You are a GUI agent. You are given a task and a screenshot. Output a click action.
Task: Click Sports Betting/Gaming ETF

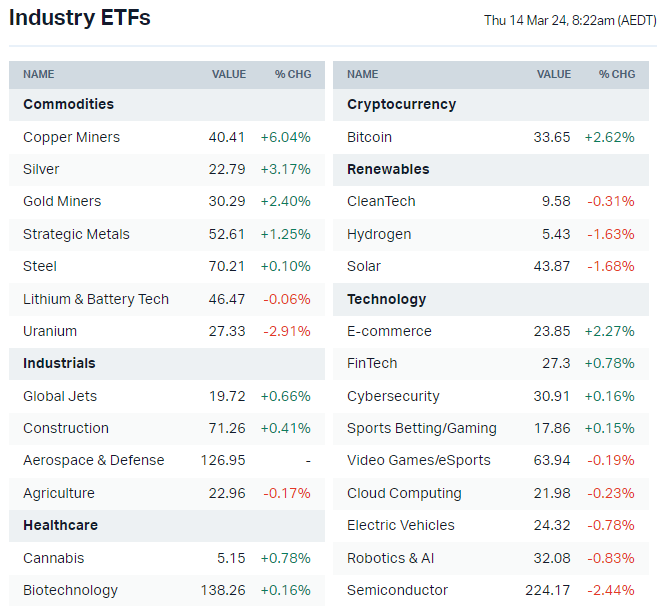pyautogui.click(x=421, y=428)
